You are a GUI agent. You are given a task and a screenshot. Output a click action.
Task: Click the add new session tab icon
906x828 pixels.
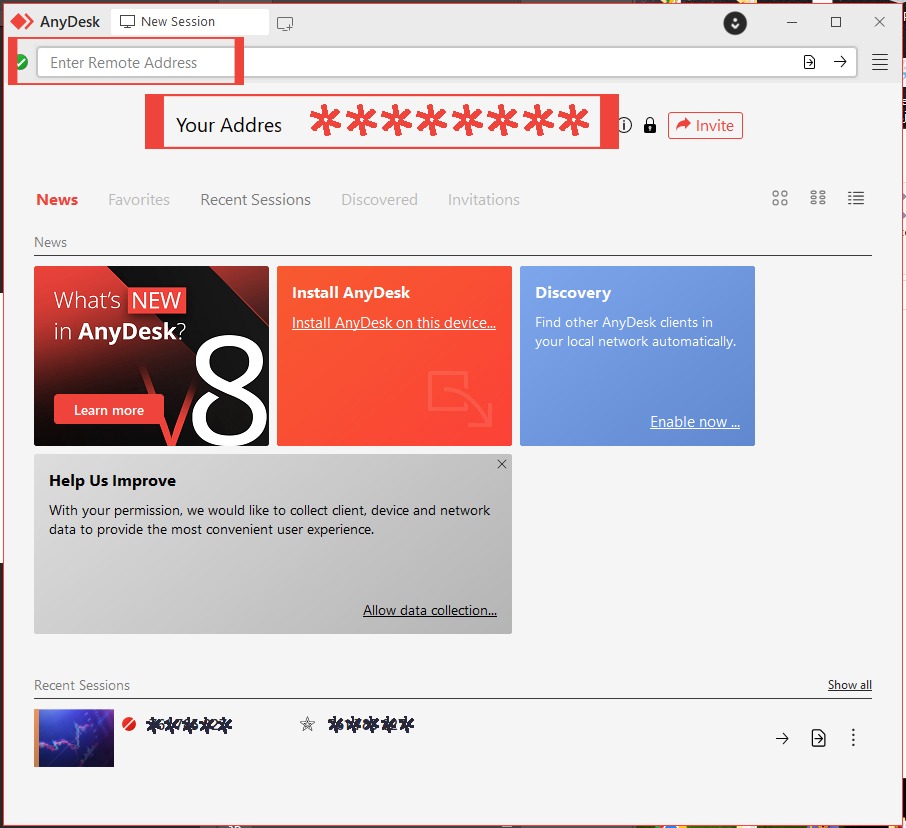pos(285,22)
